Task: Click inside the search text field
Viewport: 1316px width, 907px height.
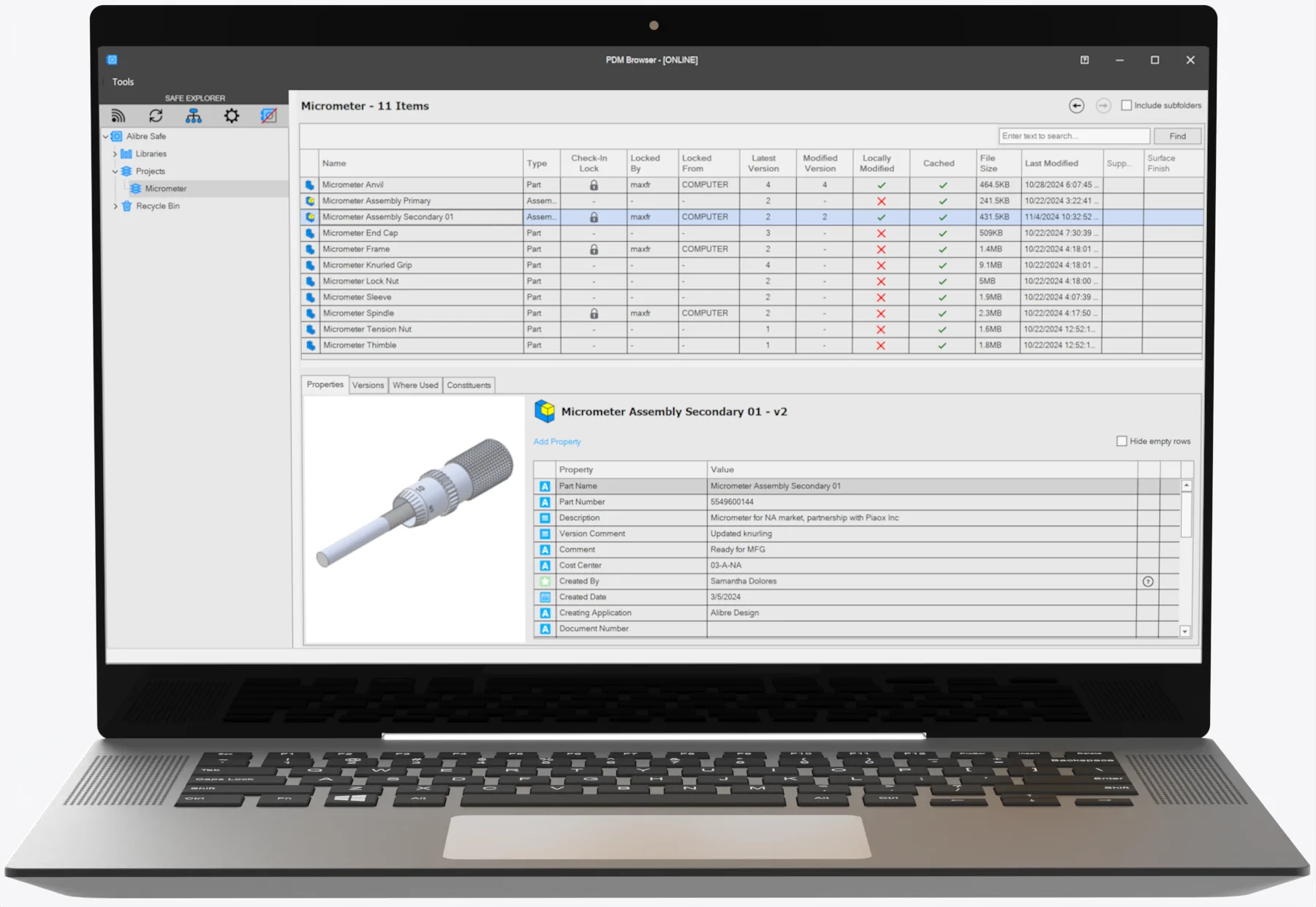Action: 1073,136
